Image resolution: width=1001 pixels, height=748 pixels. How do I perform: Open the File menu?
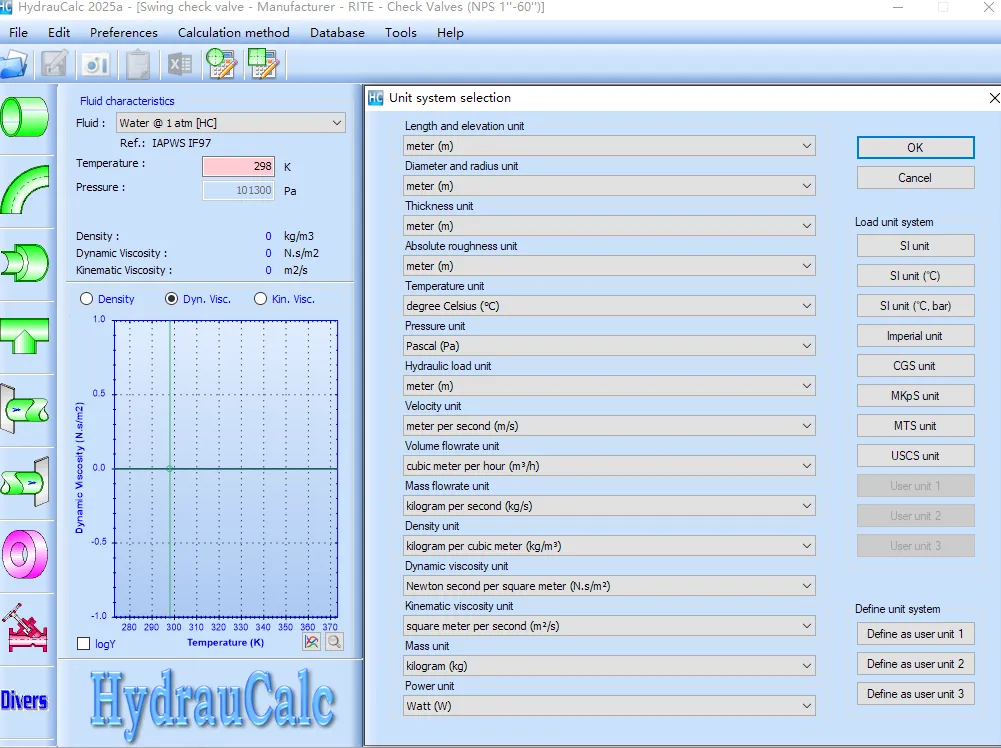tap(19, 33)
